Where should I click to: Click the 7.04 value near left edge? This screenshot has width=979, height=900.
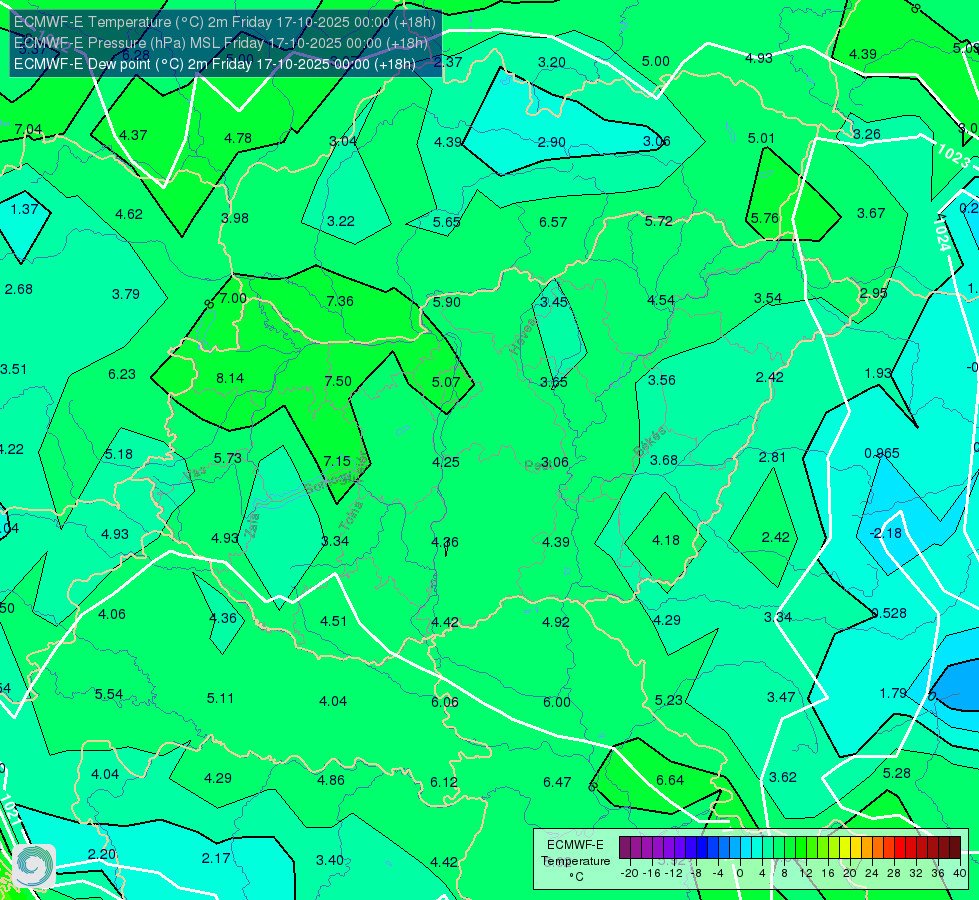28,129
